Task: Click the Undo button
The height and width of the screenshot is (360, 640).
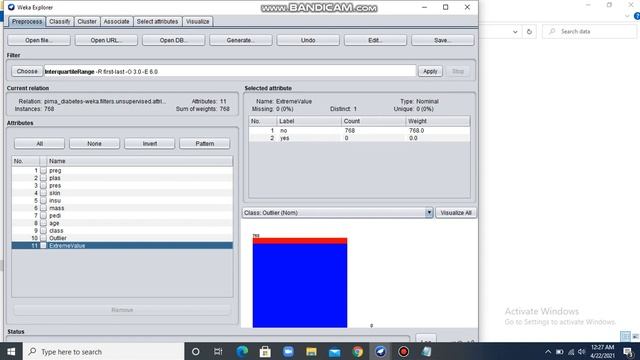Action: point(308,40)
